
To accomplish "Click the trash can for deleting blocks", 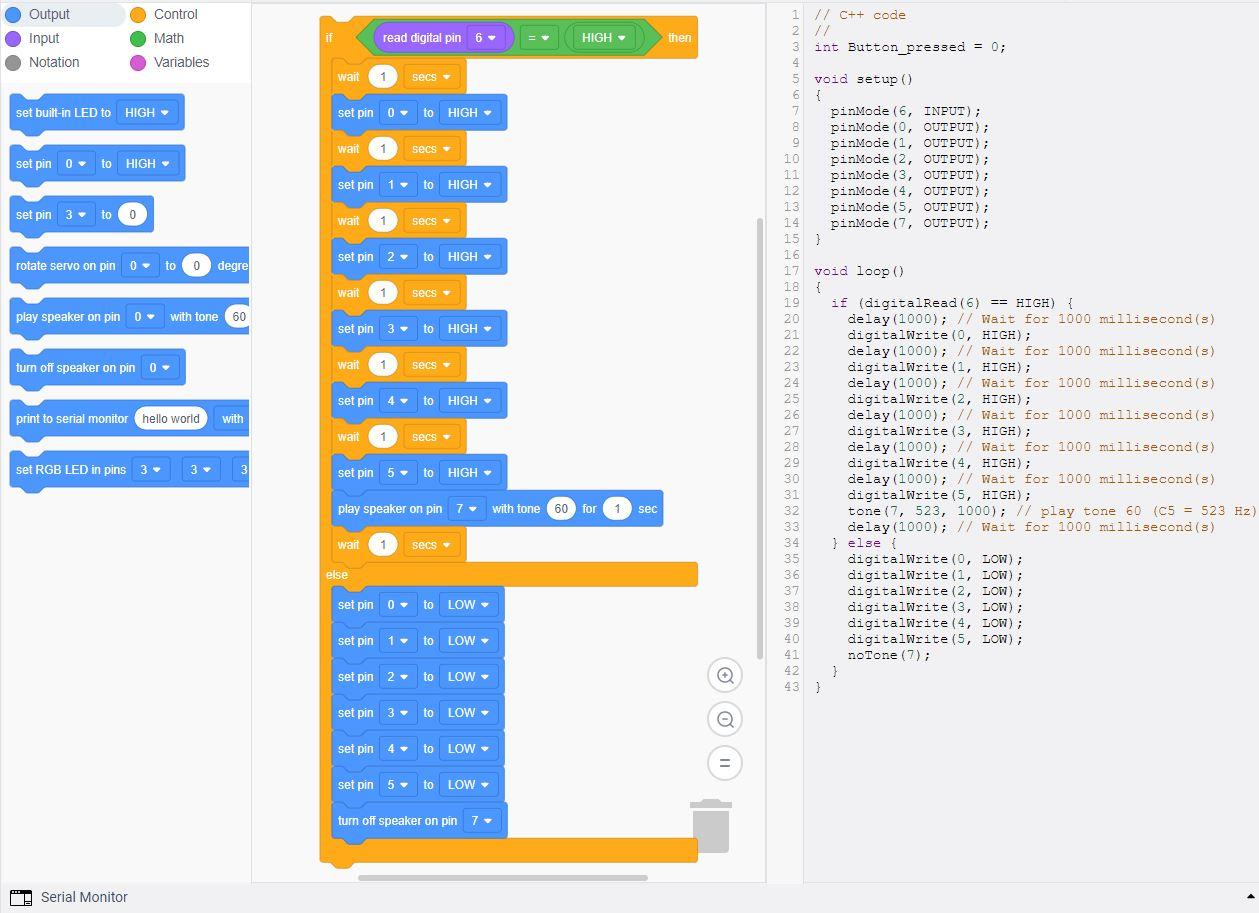I will [712, 825].
